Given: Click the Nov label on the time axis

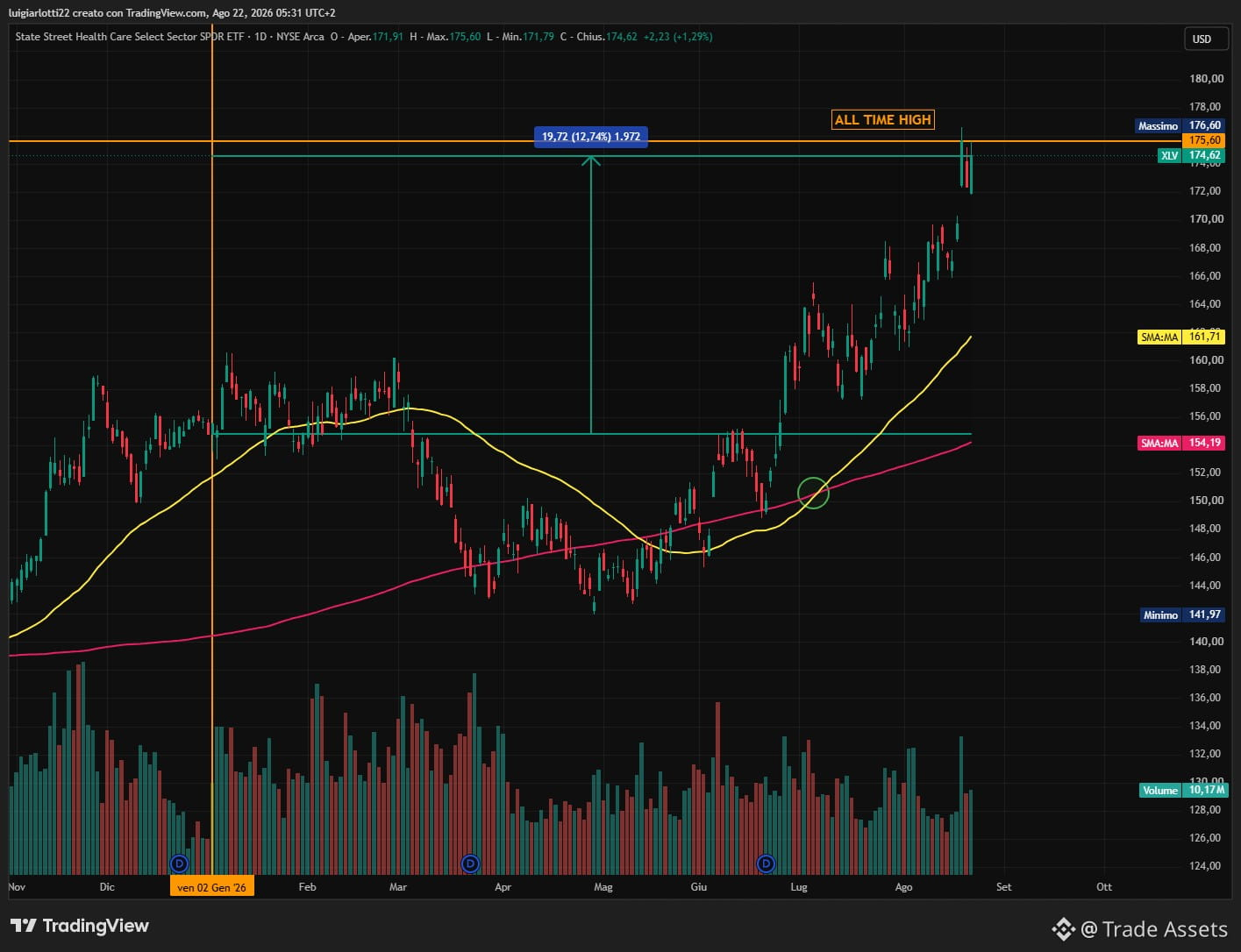Looking at the screenshot, I should pyautogui.click(x=17, y=886).
